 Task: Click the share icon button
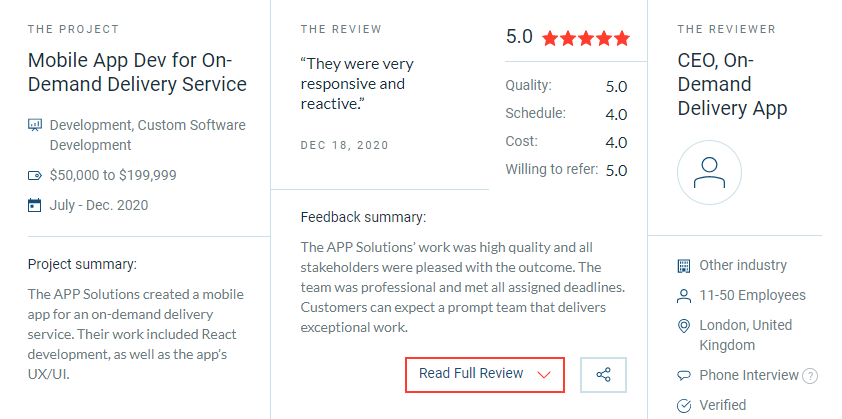(x=603, y=374)
